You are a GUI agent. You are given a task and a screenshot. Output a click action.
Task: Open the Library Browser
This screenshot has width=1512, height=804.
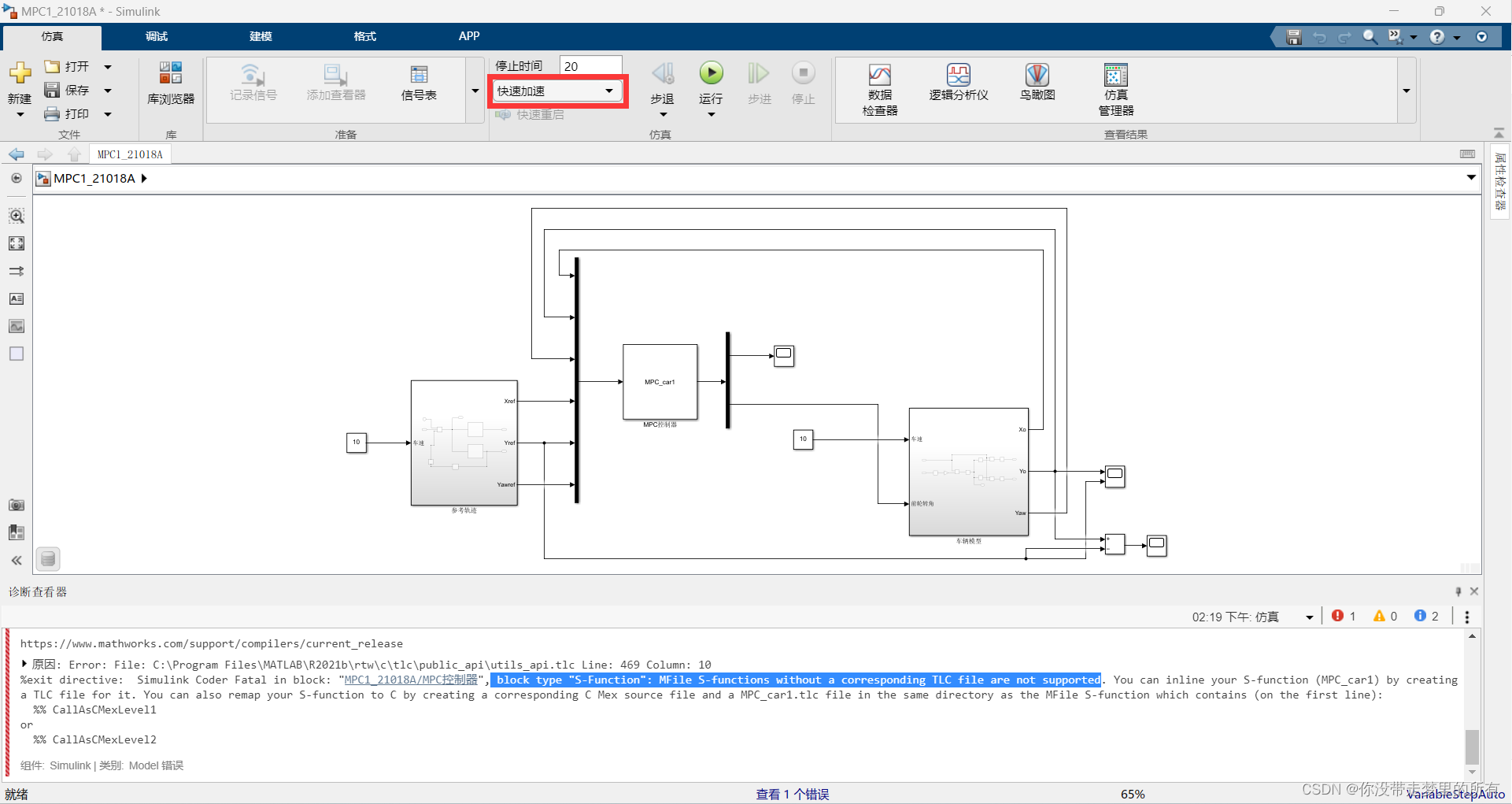coord(171,82)
